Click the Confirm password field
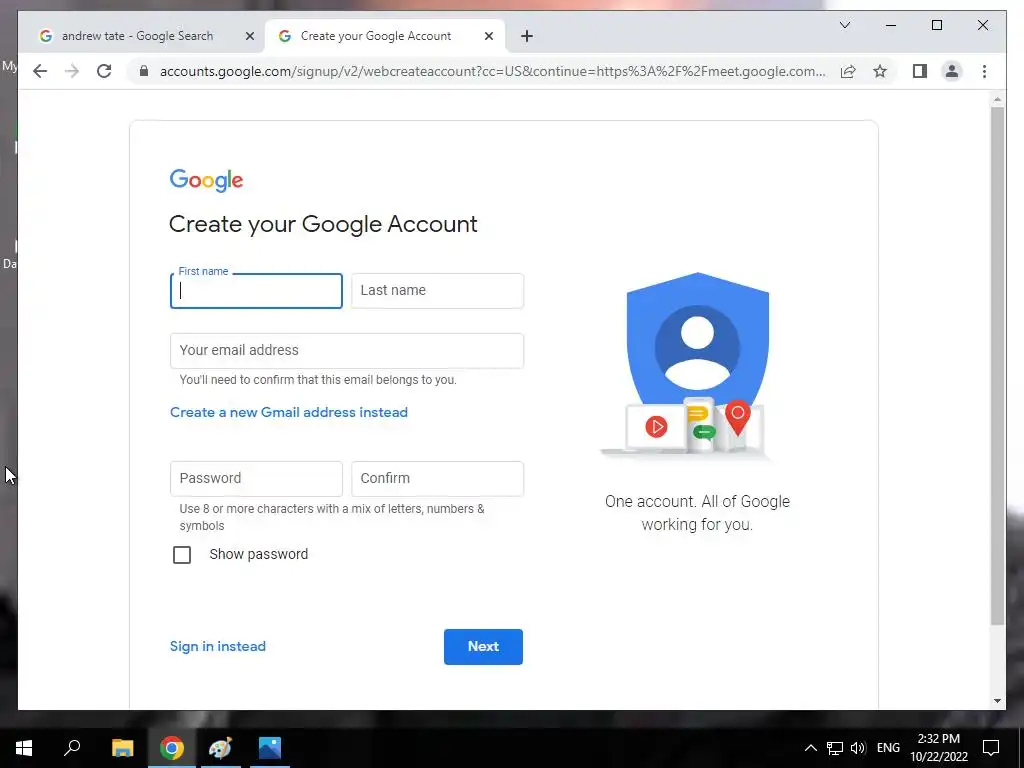The image size is (1024, 768). click(x=437, y=479)
